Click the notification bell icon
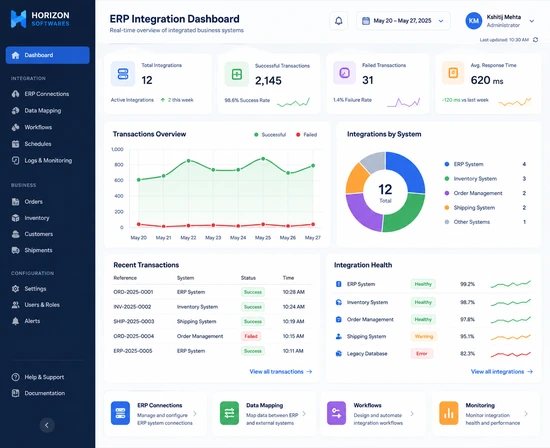This screenshot has height=448, width=550. pos(338,21)
